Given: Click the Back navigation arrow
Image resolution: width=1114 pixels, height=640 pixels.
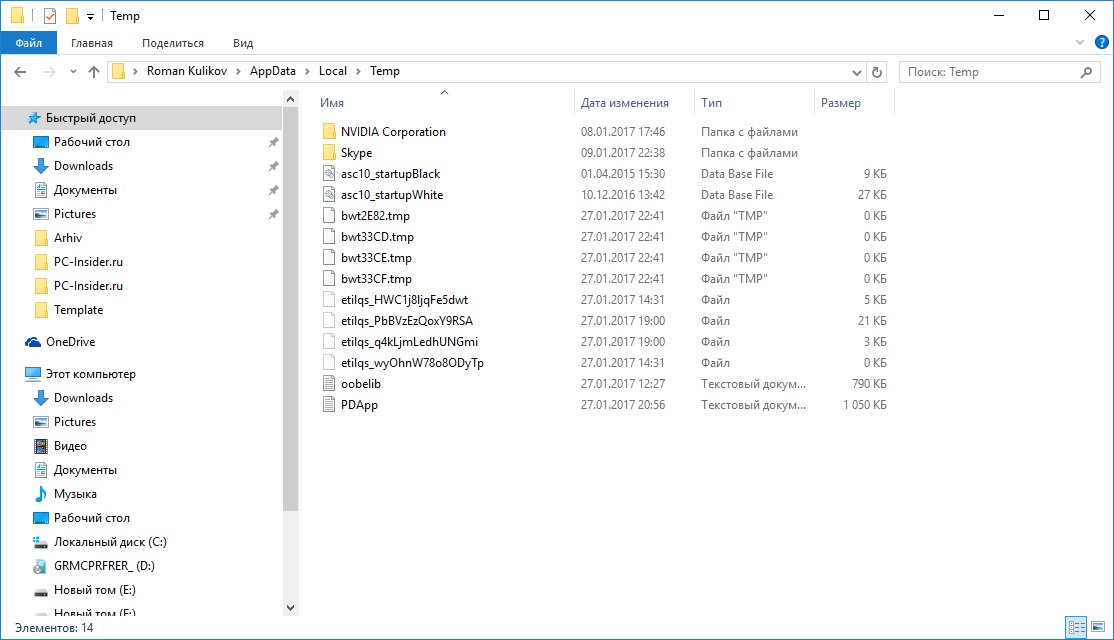Looking at the screenshot, I should [19, 72].
